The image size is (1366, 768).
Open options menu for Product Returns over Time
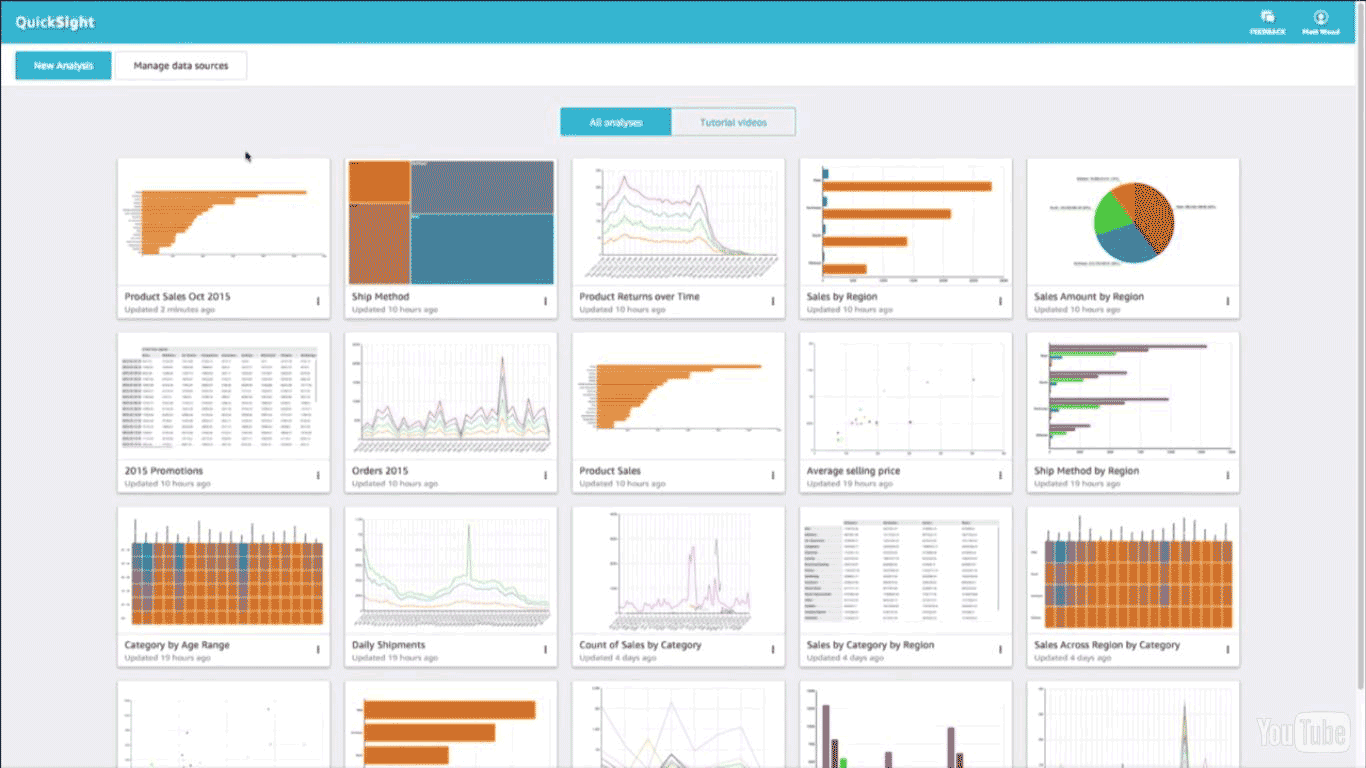[773, 301]
